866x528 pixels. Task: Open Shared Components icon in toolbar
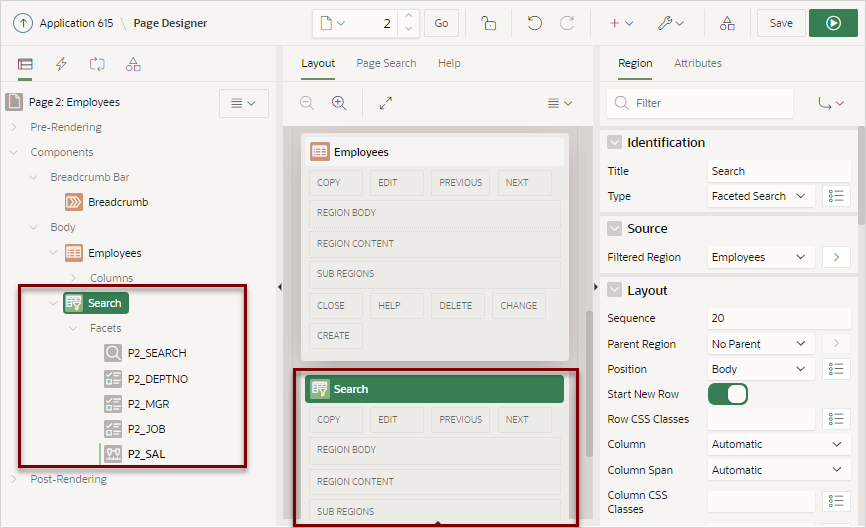point(727,23)
